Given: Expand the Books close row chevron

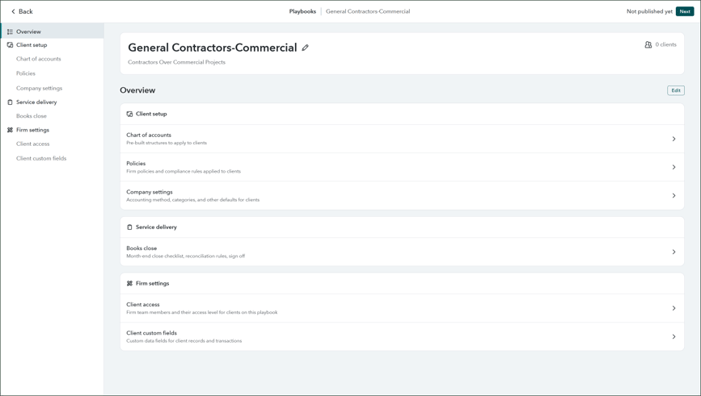Looking at the screenshot, I should pos(674,252).
